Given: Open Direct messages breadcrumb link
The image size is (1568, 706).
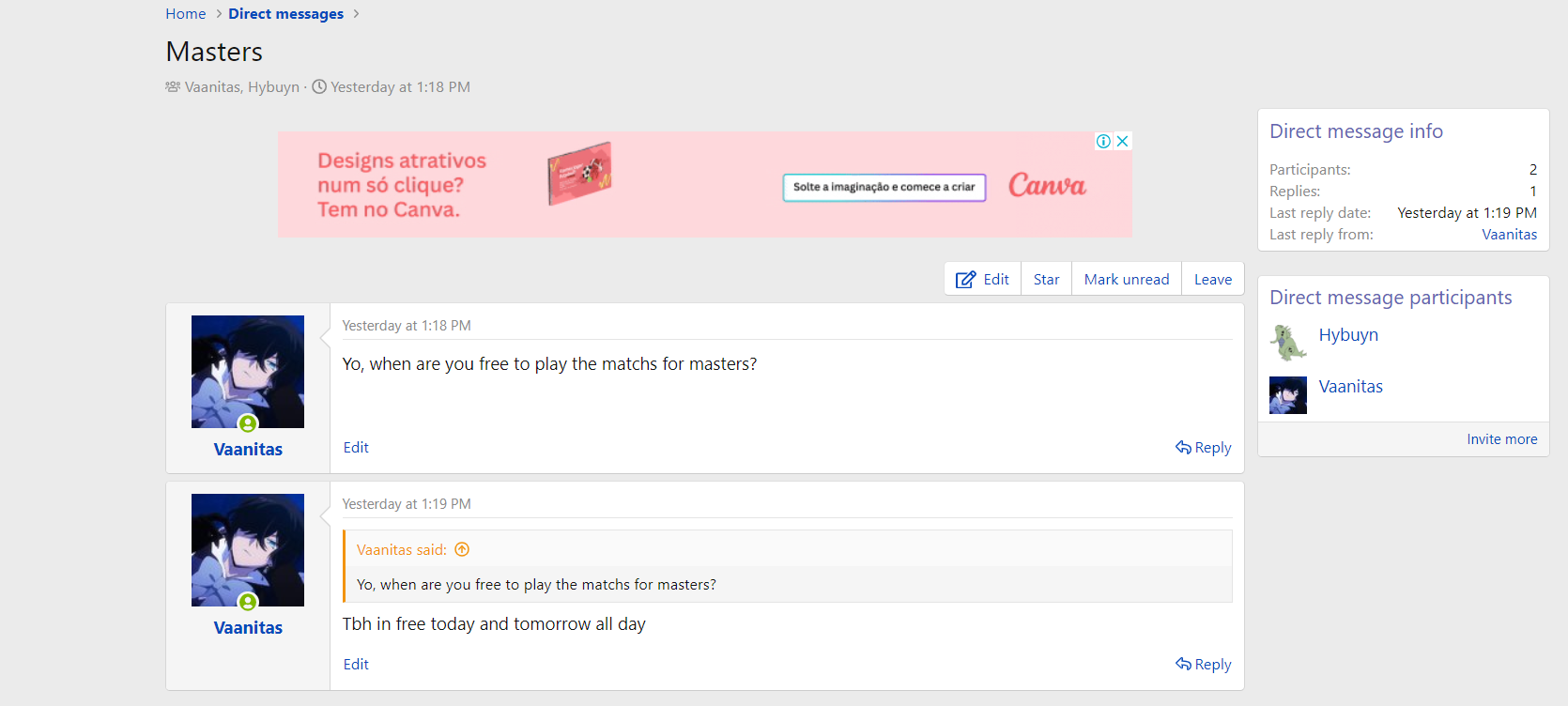Looking at the screenshot, I should tap(285, 14).
